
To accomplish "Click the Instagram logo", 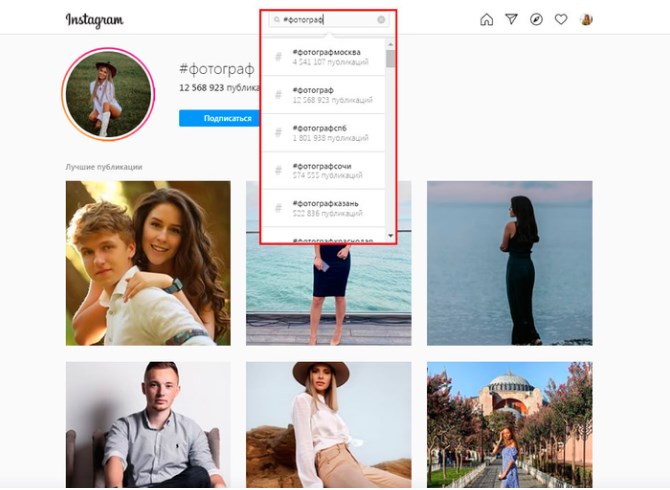I will click(94, 19).
